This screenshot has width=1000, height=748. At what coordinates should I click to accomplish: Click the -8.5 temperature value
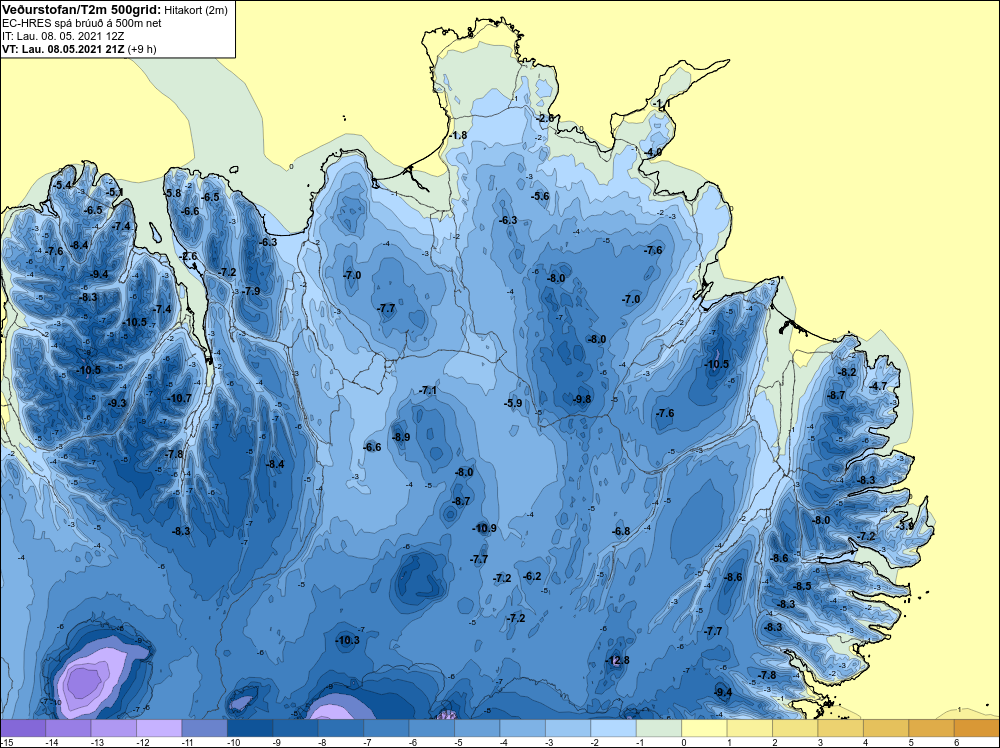(802, 586)
